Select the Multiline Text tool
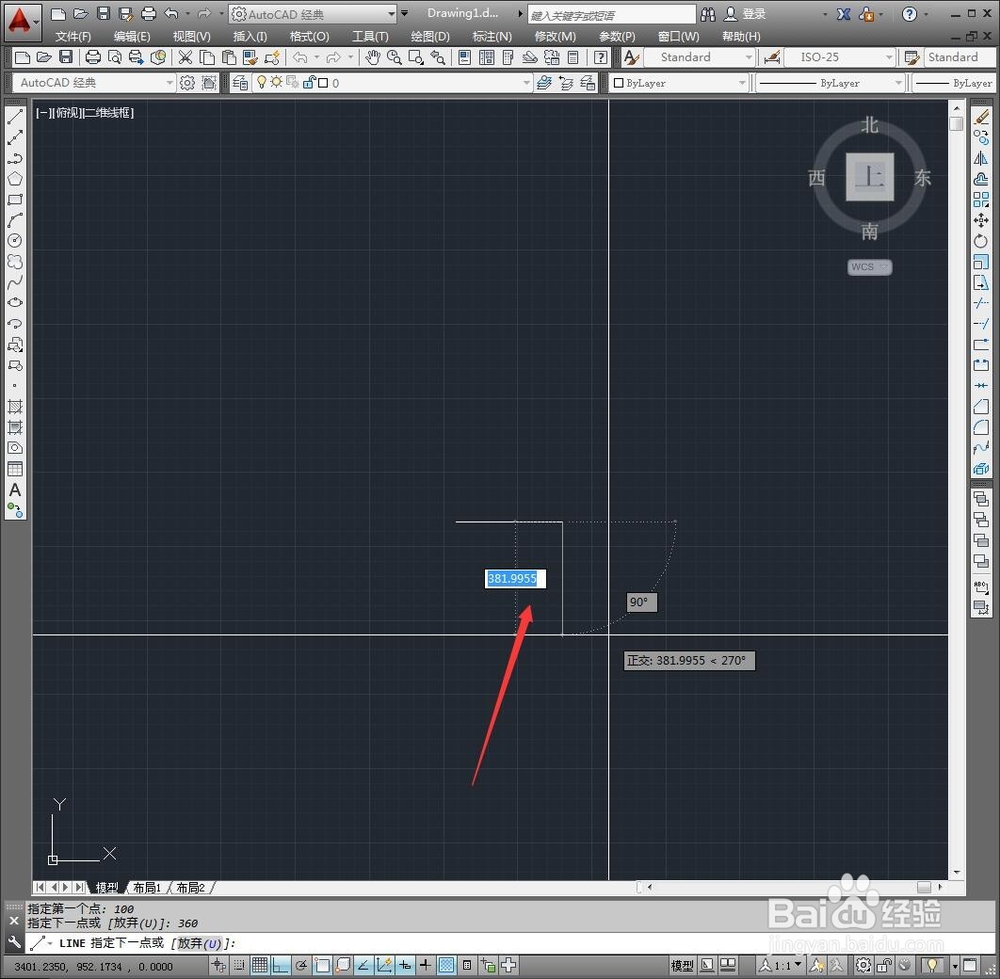Screen dimensions: 1000x979 tap(15, 490)
